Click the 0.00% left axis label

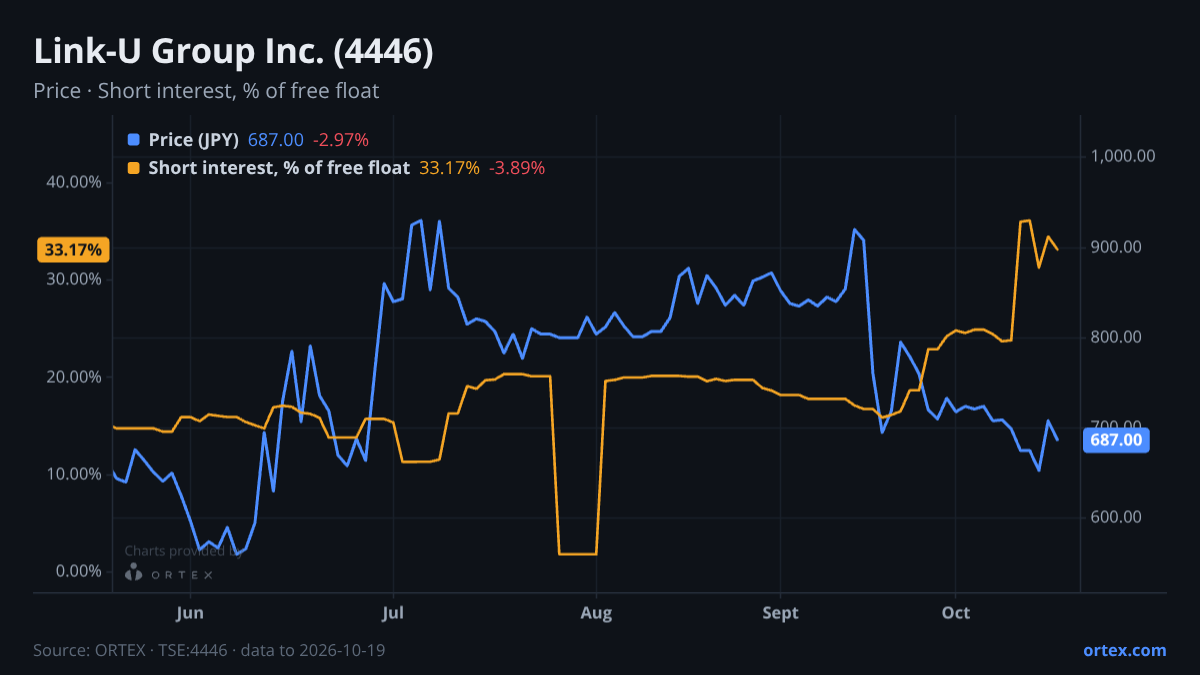pos(78,571)
